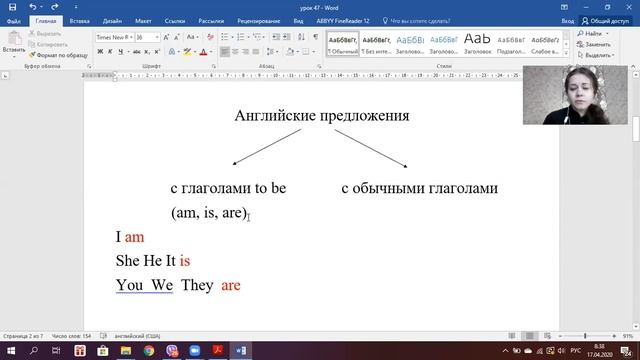640x360 pixels.
Task: Increase font size with the larger A icon
Action: (166, 37)
